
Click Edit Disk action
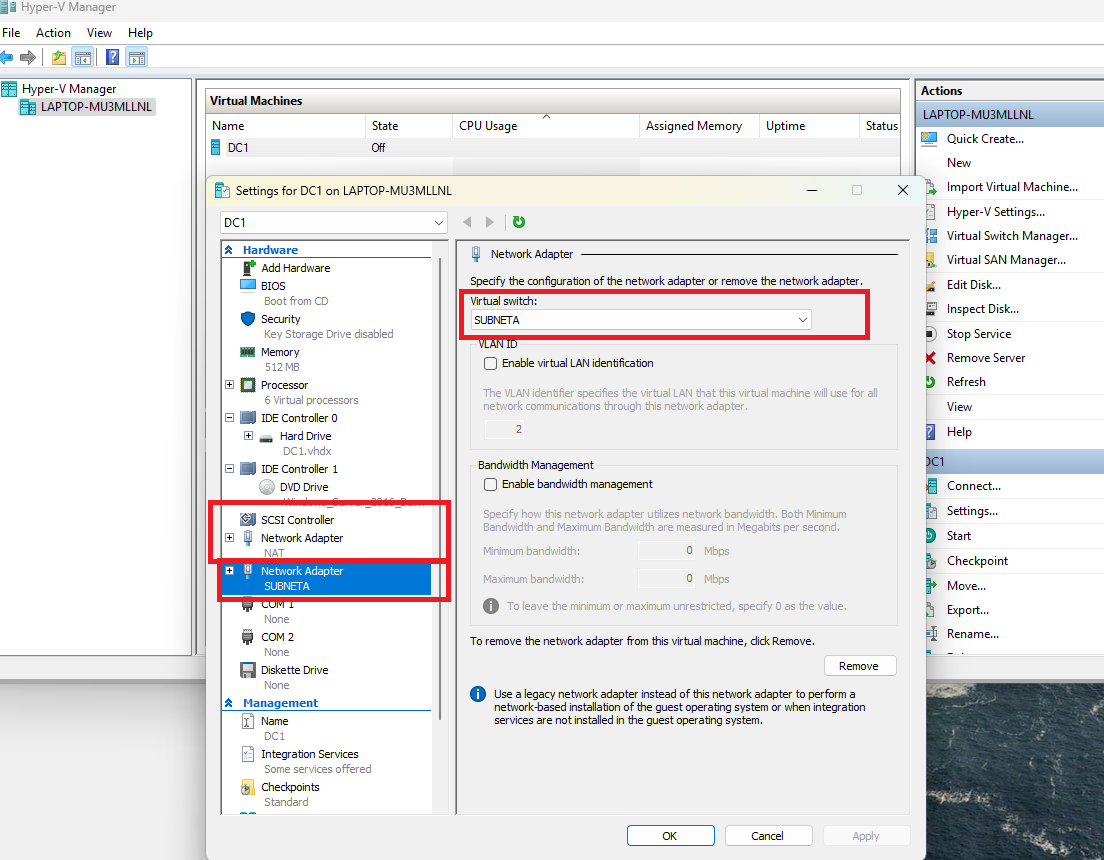[x=973, y=285]
